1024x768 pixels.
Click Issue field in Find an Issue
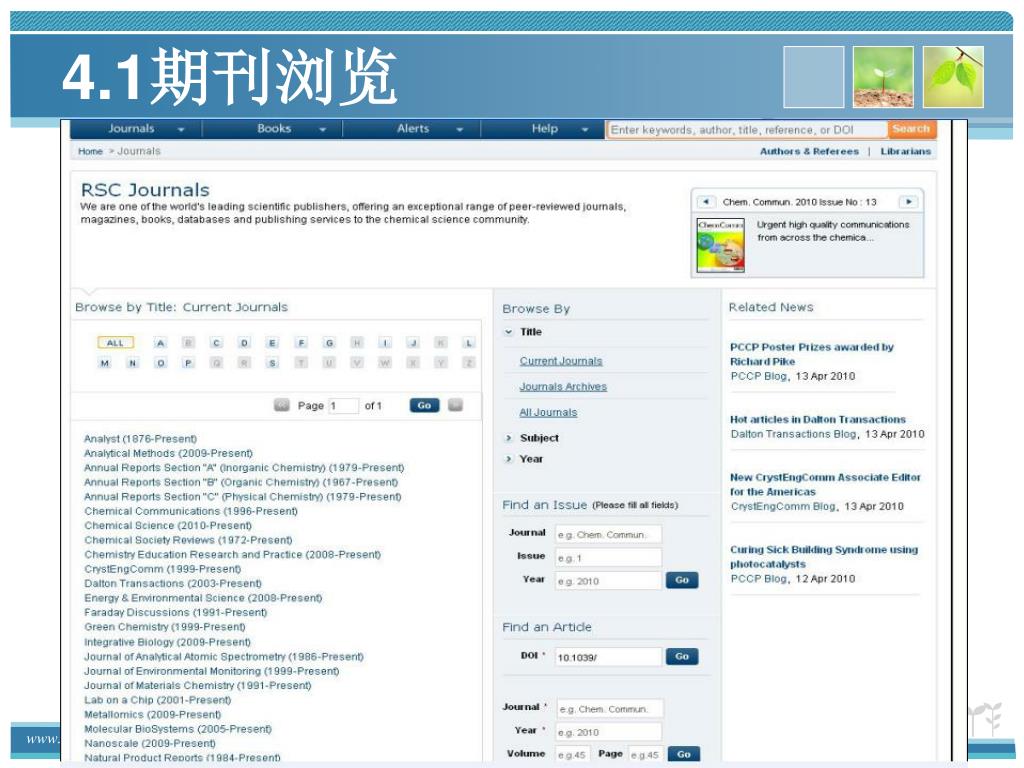pyautogui.click(x=608, y=558)
